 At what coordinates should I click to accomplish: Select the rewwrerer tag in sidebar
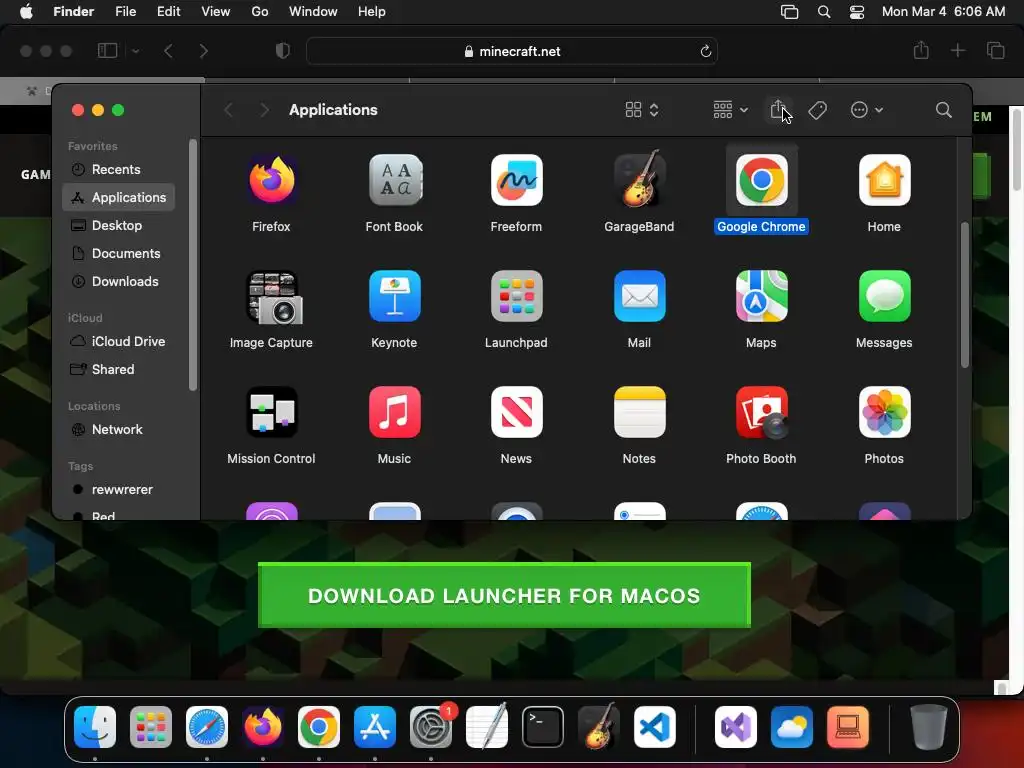118,490
